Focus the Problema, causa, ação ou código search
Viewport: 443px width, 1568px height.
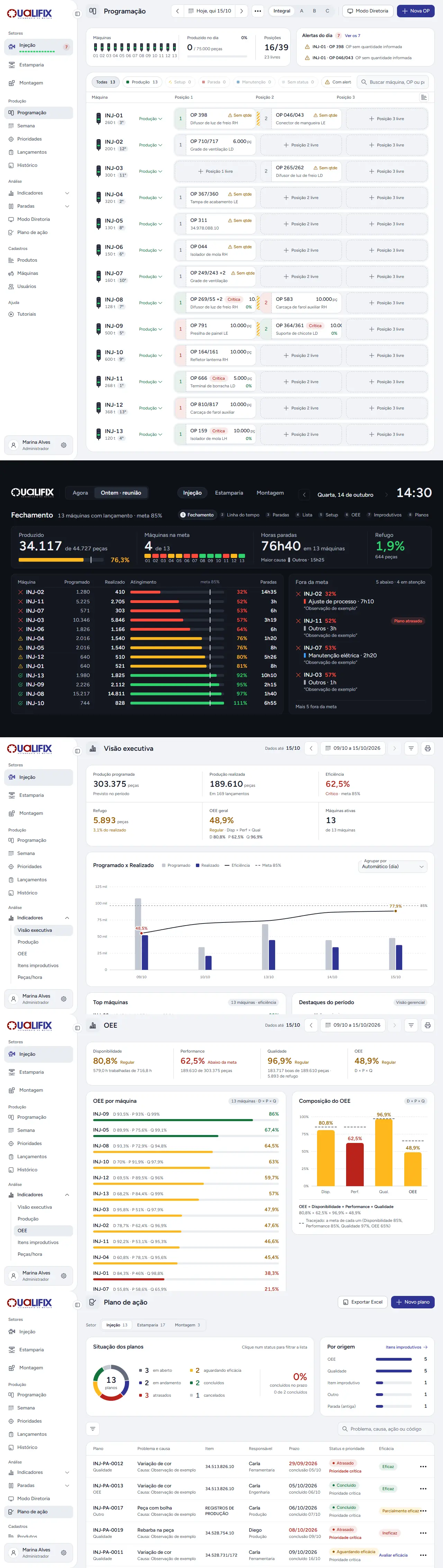[386, 1429]
